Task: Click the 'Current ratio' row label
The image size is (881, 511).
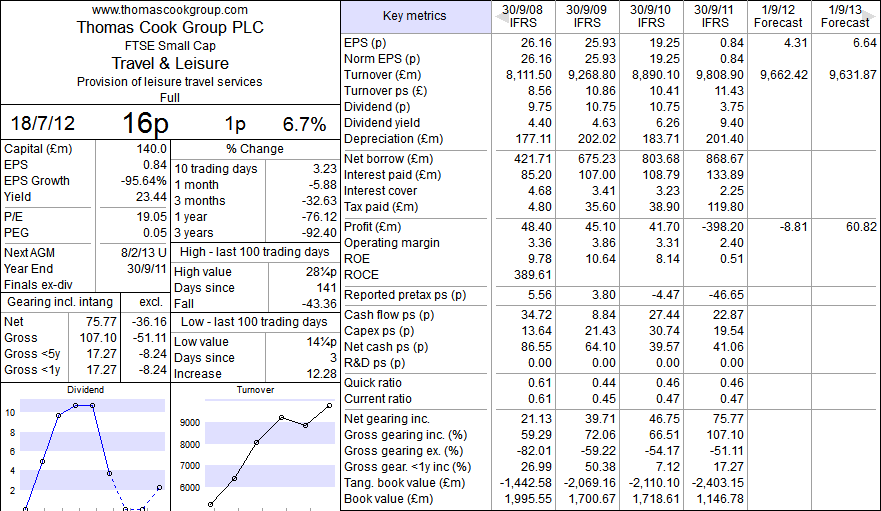Action: (x=378, y=399)
